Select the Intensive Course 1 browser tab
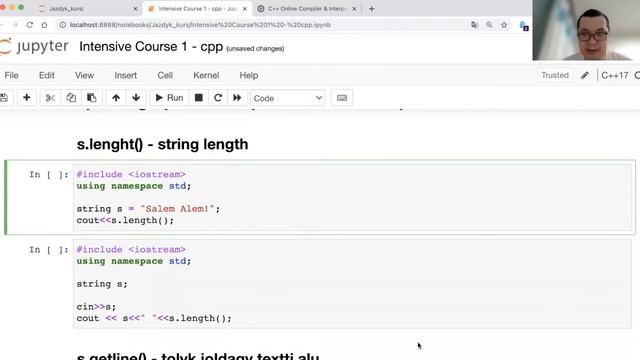This screenshot has width=640, height=360. point(198,9)
